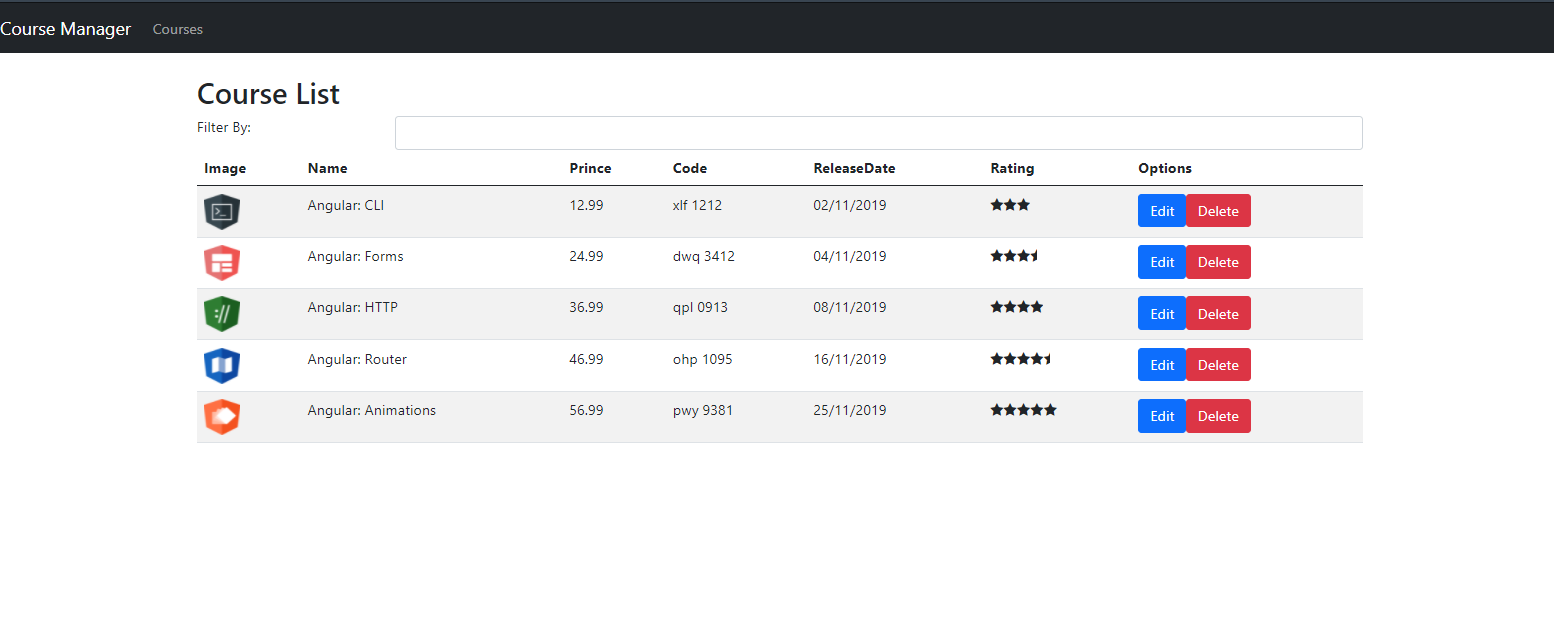This screenshot has width=1554, height=637.
Task: Click the Angular: HTTP course image
Action: (222, 314)
